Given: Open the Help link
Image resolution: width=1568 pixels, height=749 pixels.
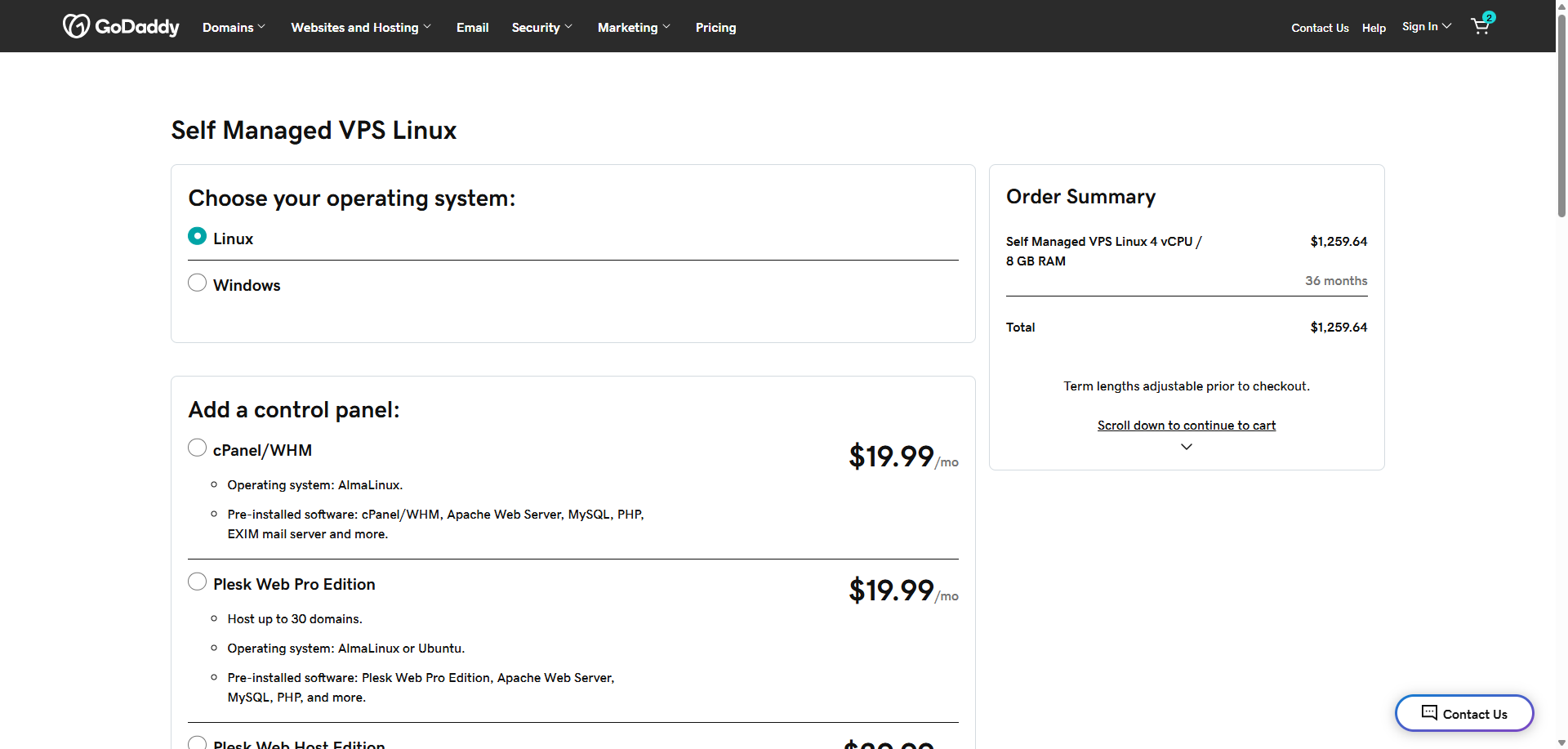Looking at the screenshot, I should pos(1374,28).
